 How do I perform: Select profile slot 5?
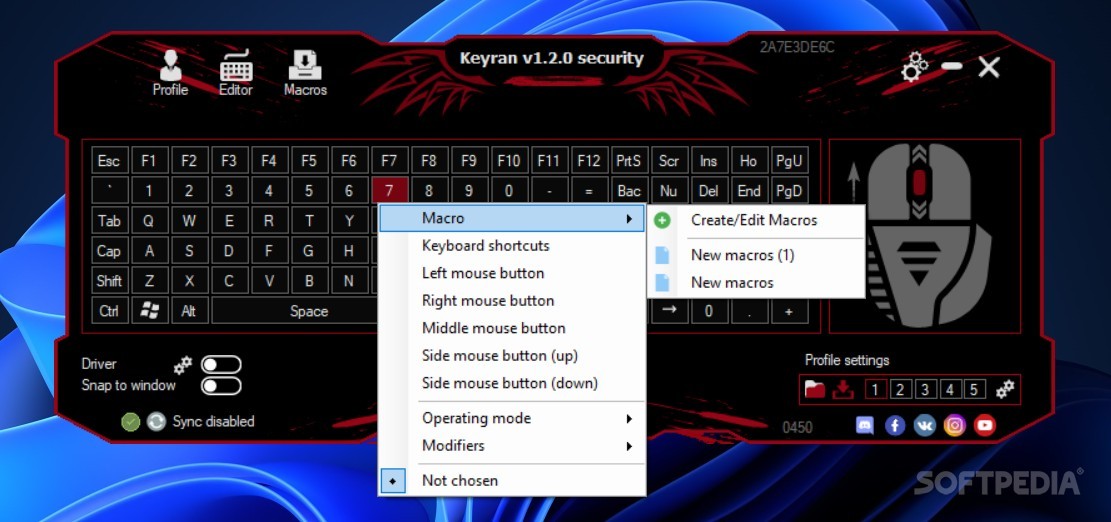coord(974,390)
